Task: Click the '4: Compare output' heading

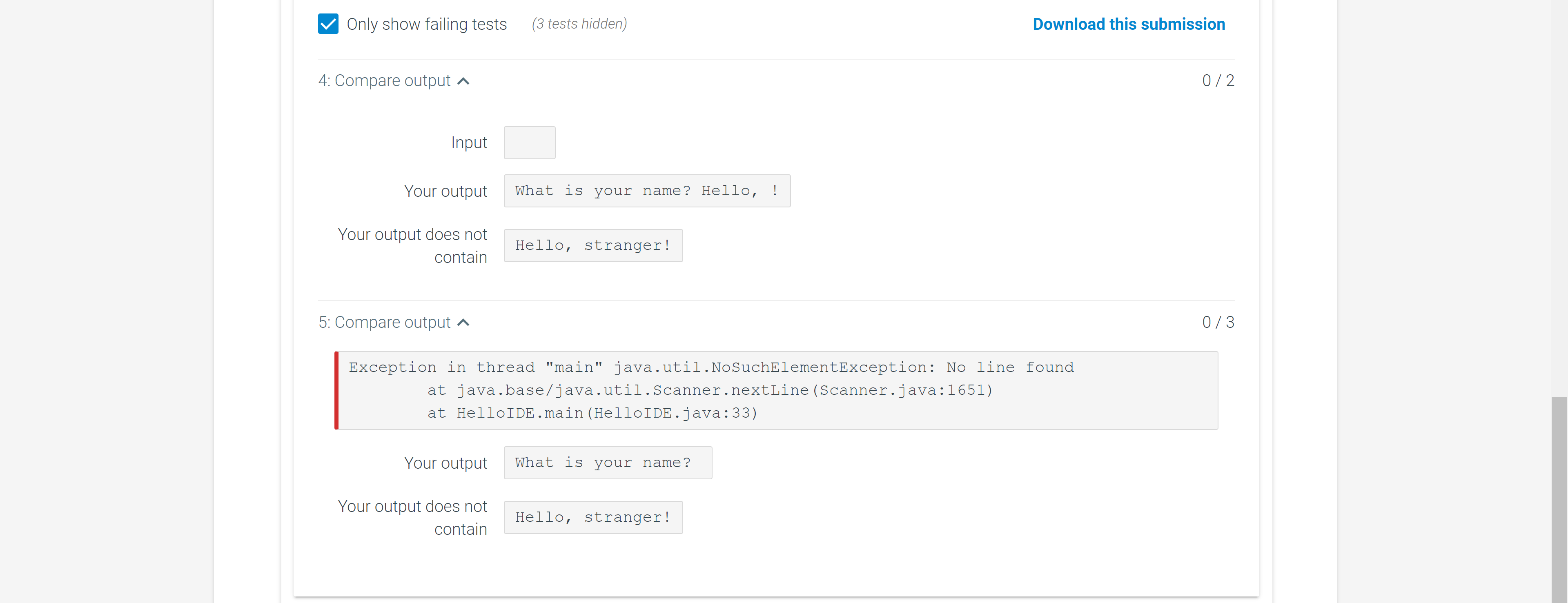Action: (384, 81)
